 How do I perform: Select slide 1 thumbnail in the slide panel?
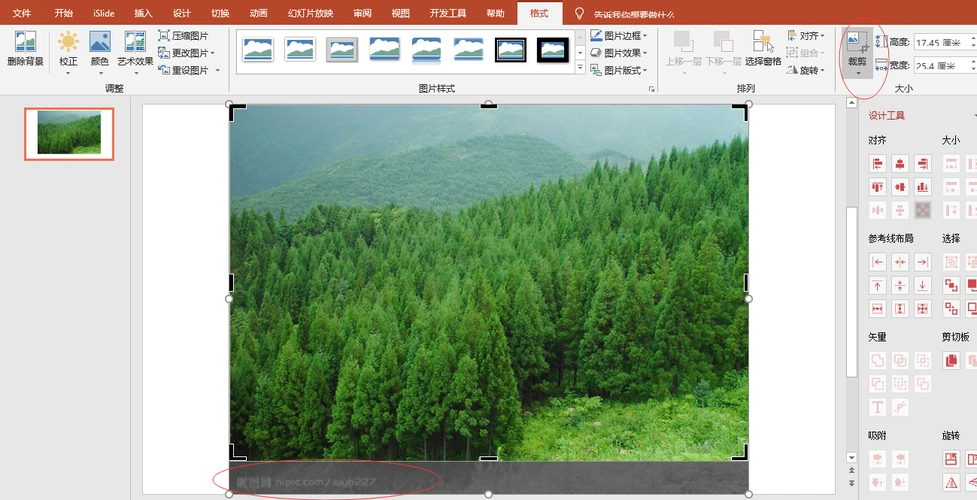tap(69, 134)
